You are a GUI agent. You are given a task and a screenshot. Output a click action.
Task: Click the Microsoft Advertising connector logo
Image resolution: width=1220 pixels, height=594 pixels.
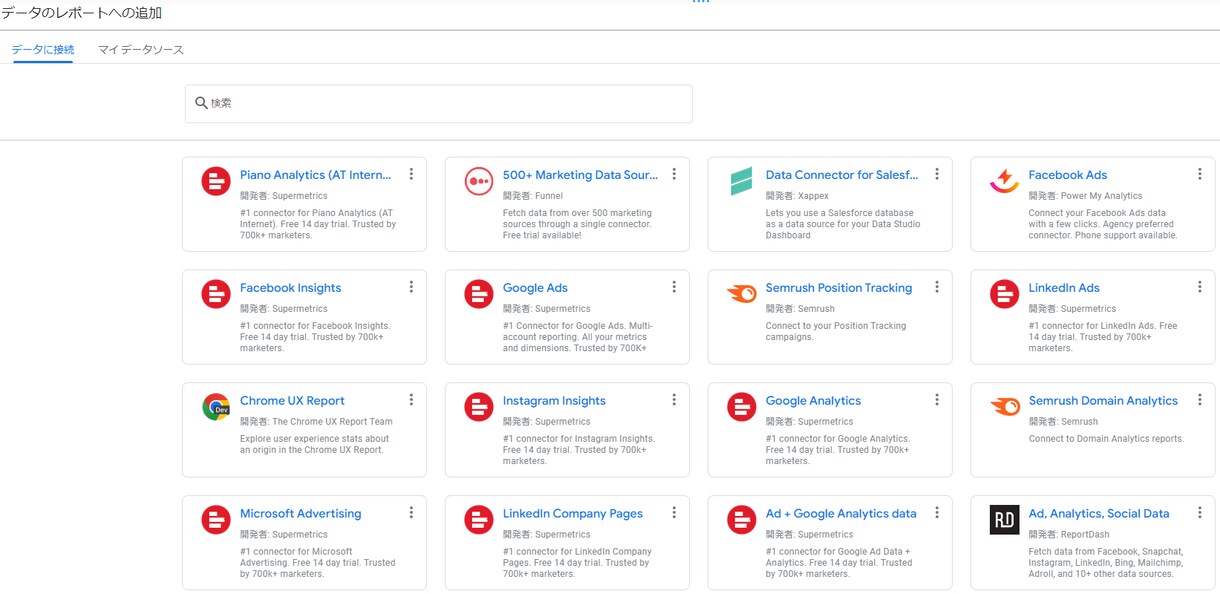216,520
